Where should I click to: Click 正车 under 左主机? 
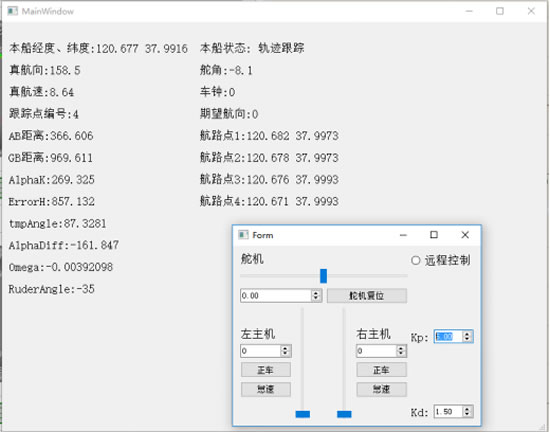(266, 370)
